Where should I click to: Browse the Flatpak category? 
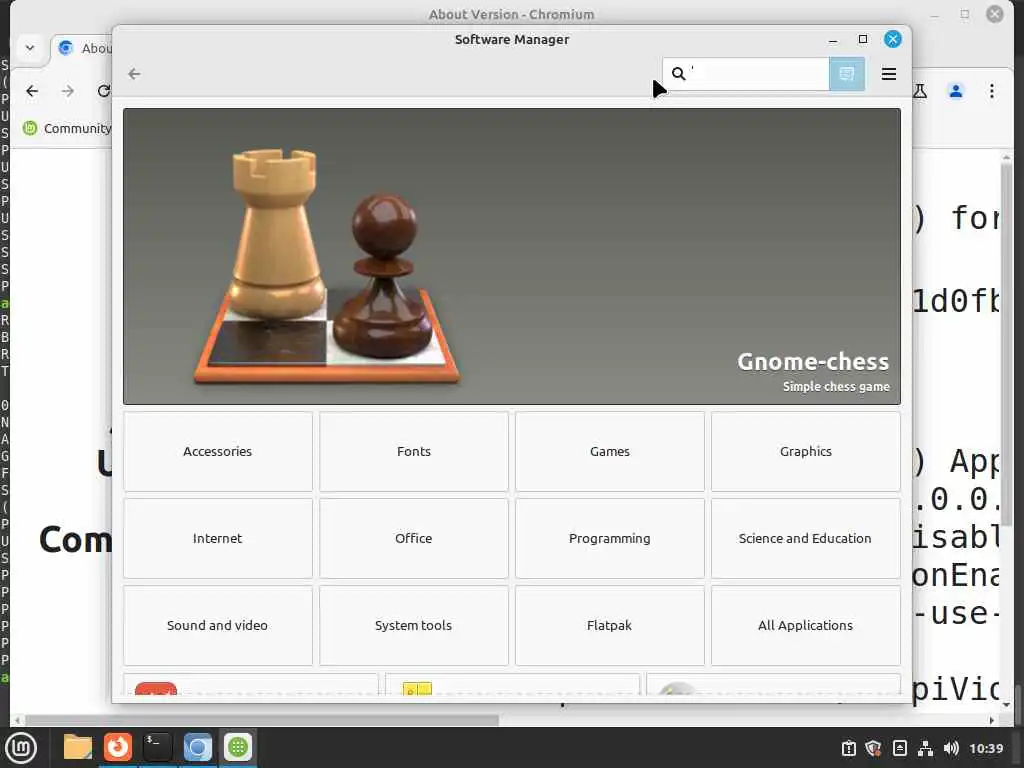pyautogui.click(x=609, y=625)
